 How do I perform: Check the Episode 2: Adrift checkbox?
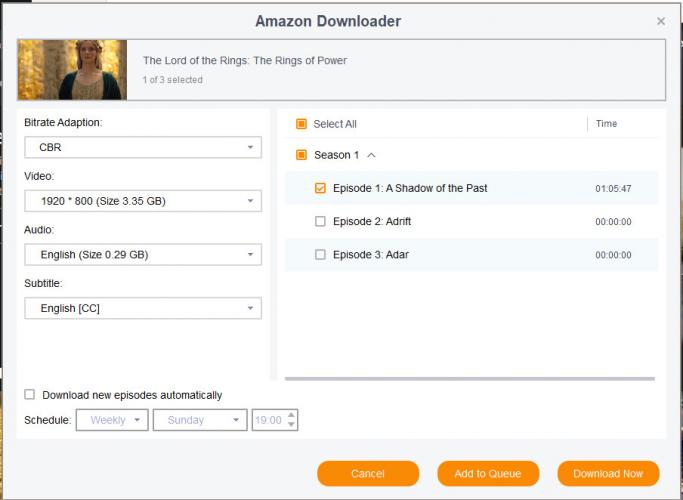coord(320,221)
